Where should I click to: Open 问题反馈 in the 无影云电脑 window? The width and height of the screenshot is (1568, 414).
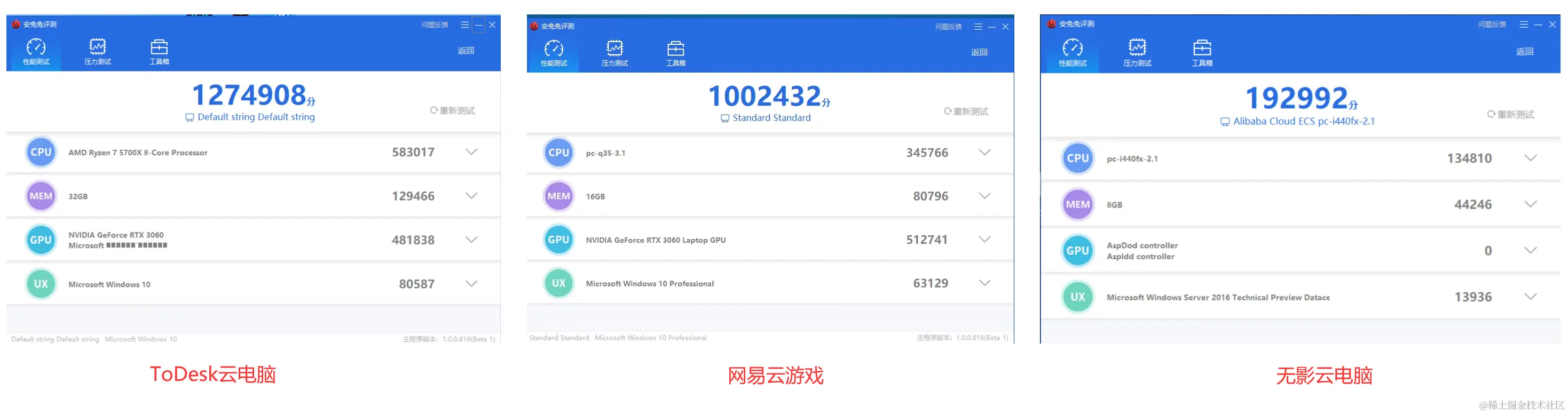(1492, 25)
